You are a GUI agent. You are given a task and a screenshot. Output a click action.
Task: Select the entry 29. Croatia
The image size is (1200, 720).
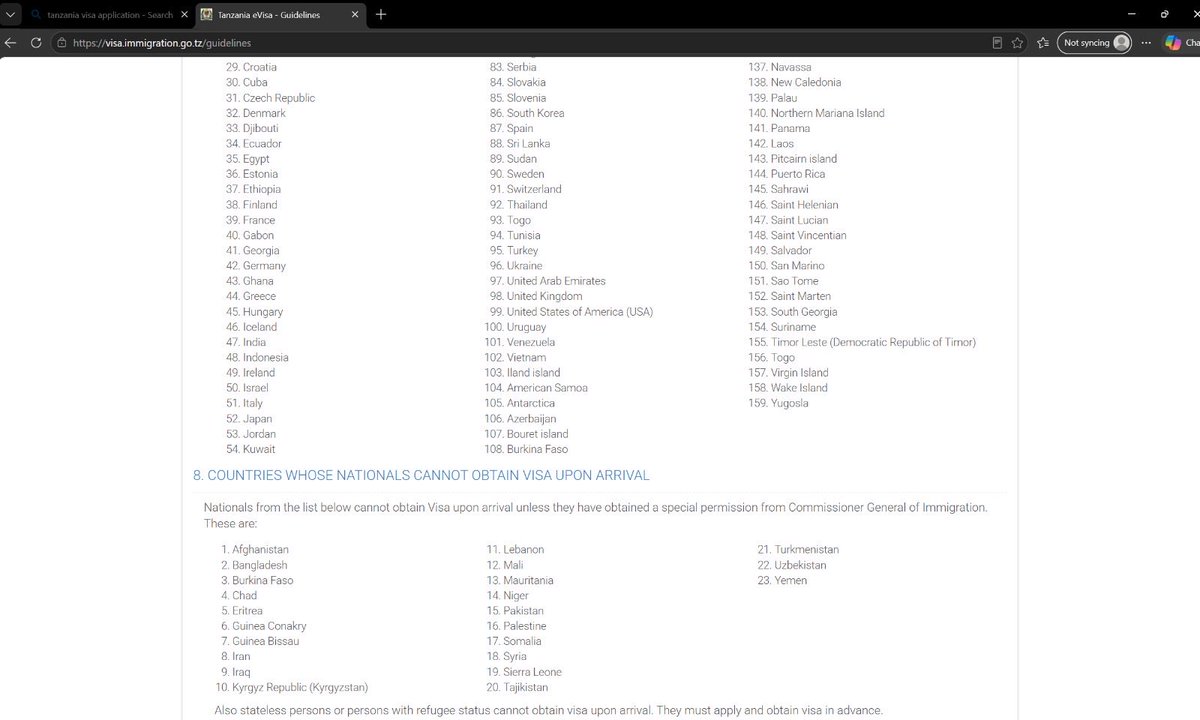coord(251,67)
